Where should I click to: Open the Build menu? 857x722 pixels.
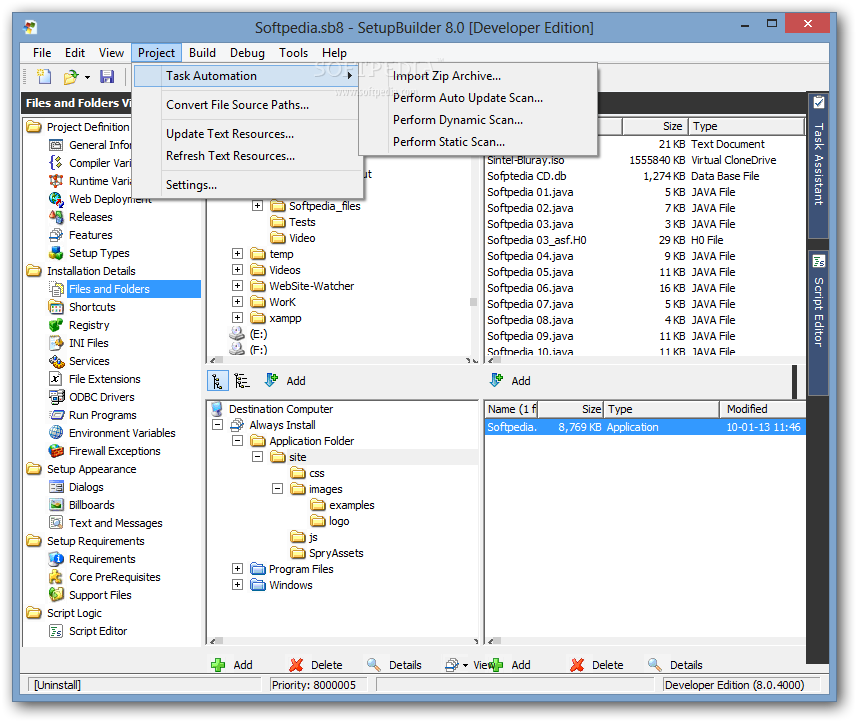pos(202,53)
